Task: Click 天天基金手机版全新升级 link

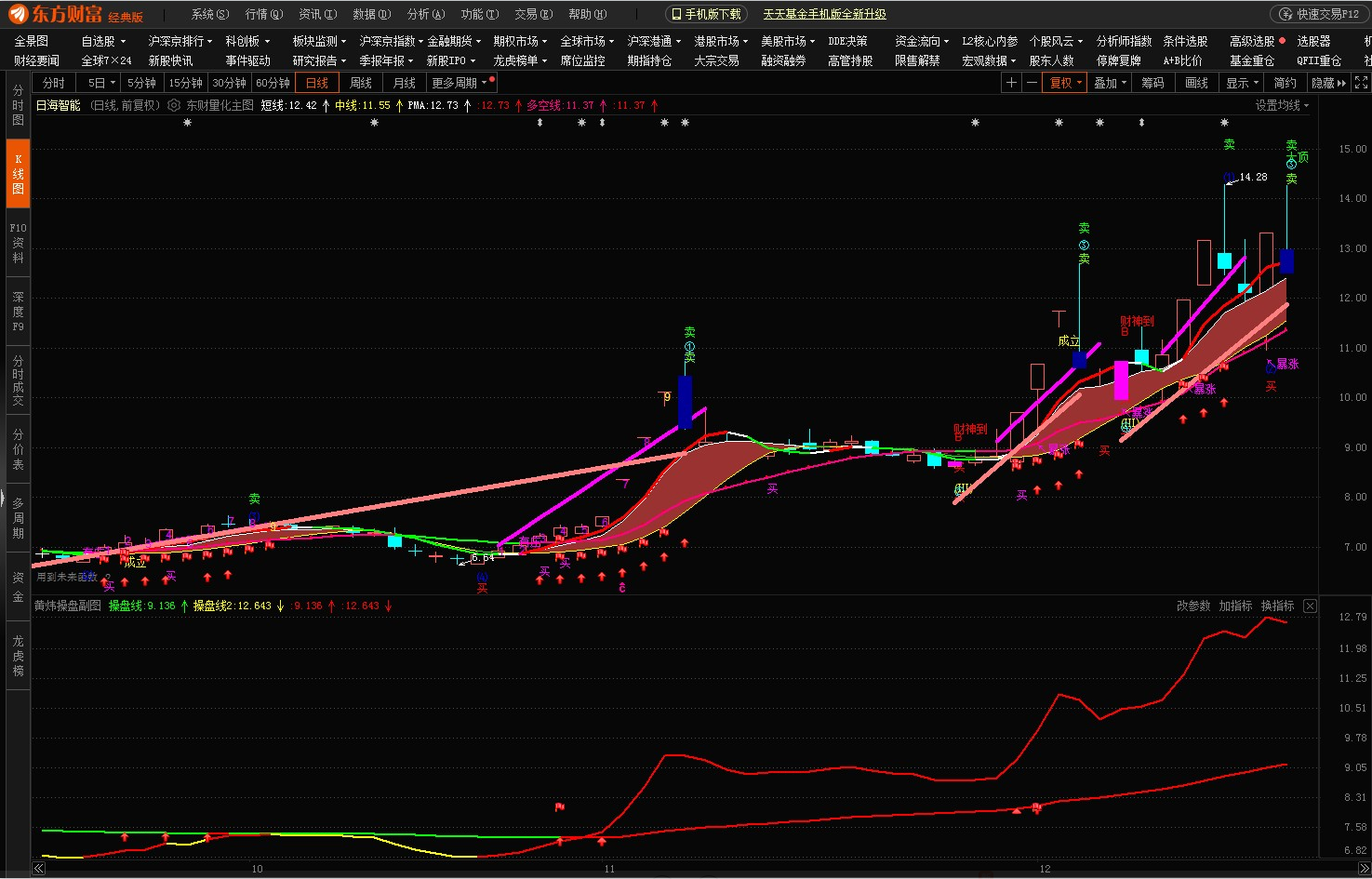Action: pyautogui.click(x=824, y=14)
